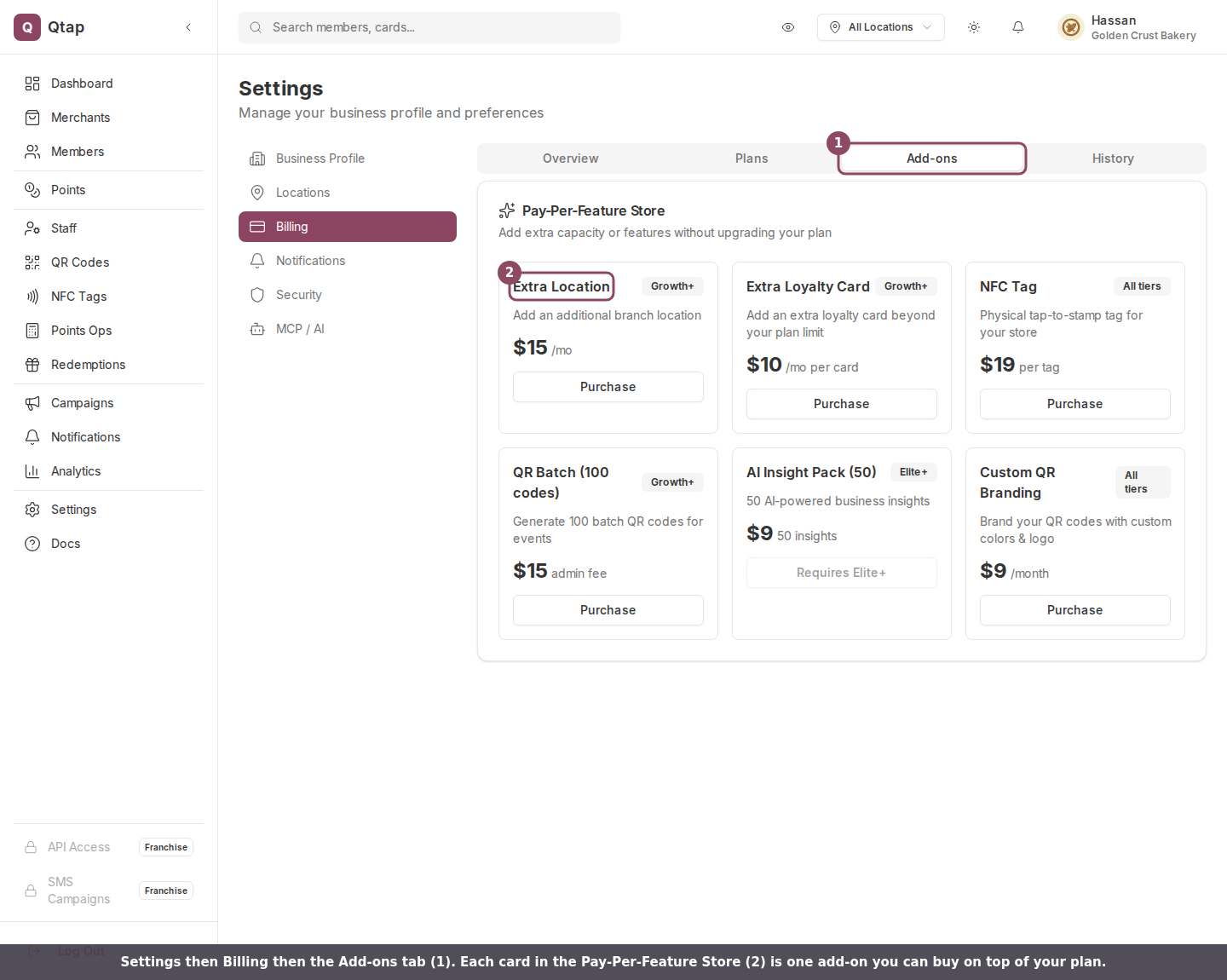Click the NFC Tags signal icon
1227x980 pixels.
click(x=32, y=297)
